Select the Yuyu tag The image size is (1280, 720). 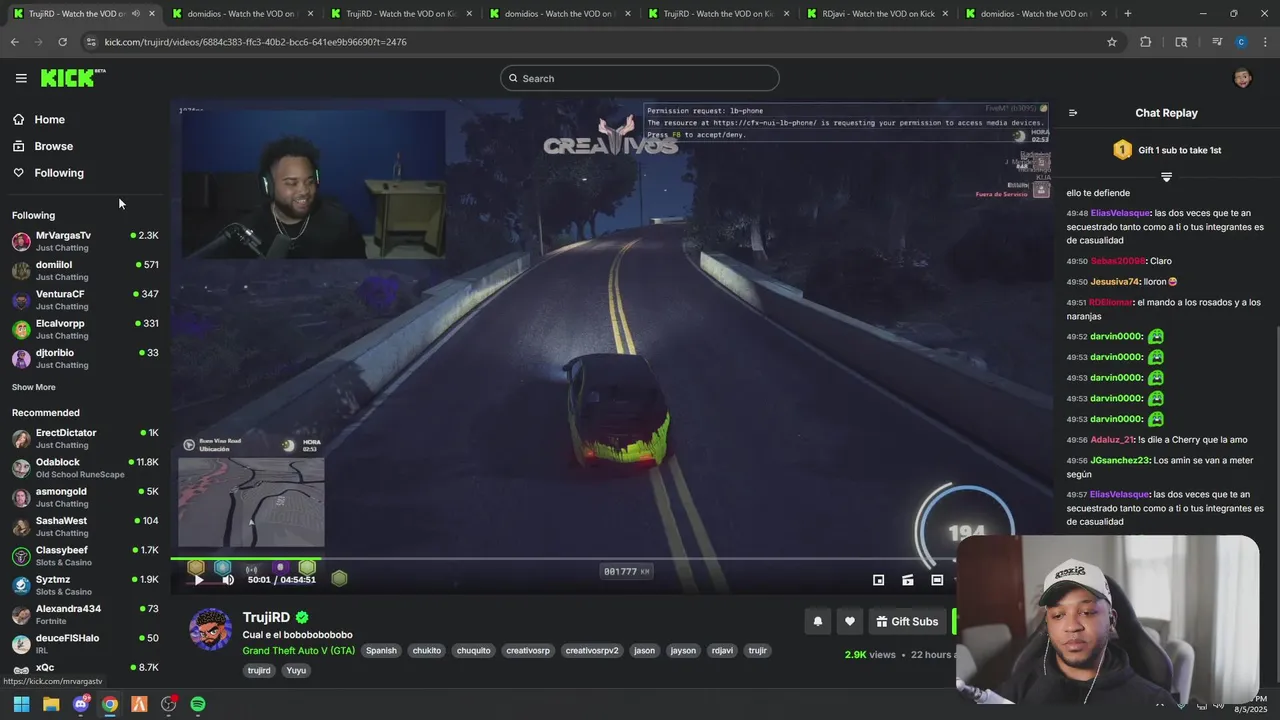(x=296, y=670)
